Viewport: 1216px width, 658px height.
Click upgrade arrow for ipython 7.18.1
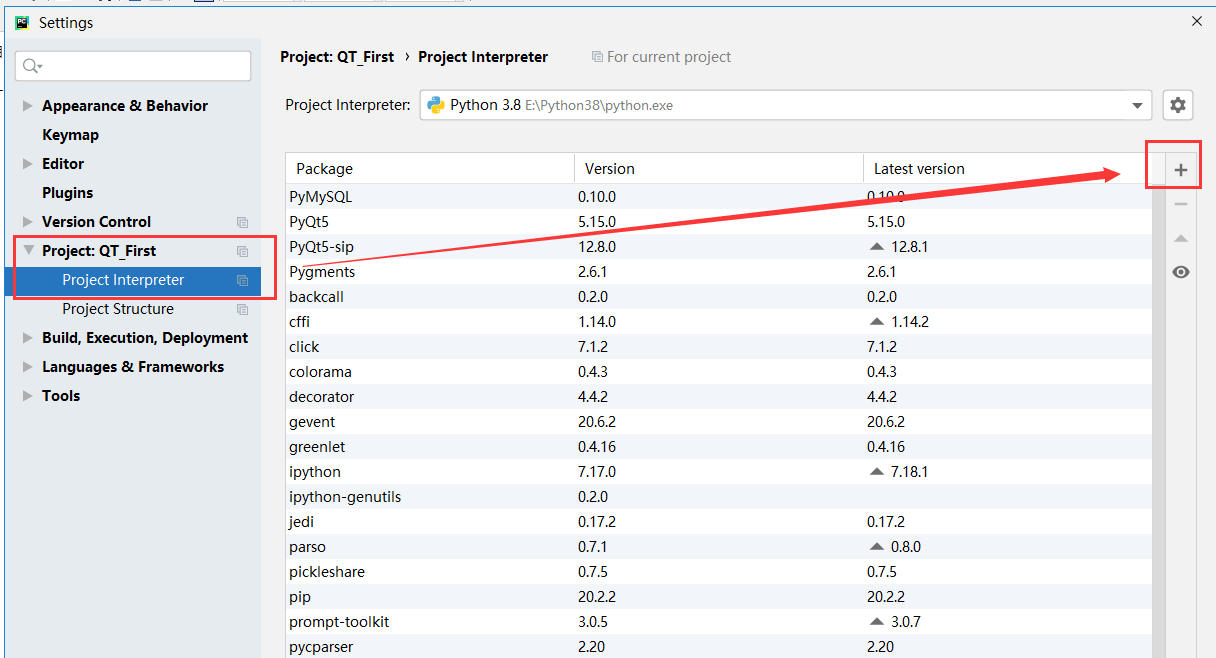pyautogui.click(x=877, y=472)
